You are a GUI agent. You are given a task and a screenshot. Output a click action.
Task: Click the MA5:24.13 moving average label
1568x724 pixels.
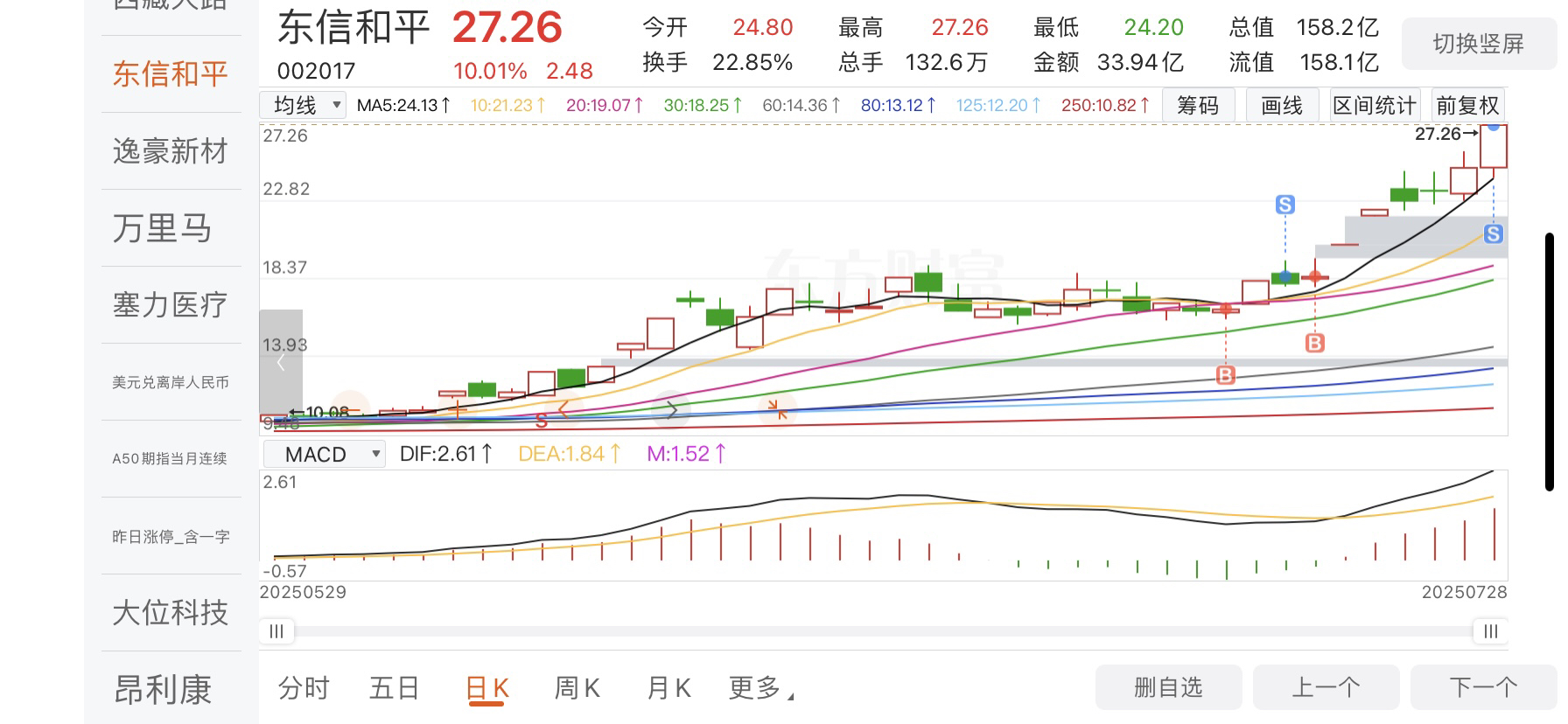(403, 106)
